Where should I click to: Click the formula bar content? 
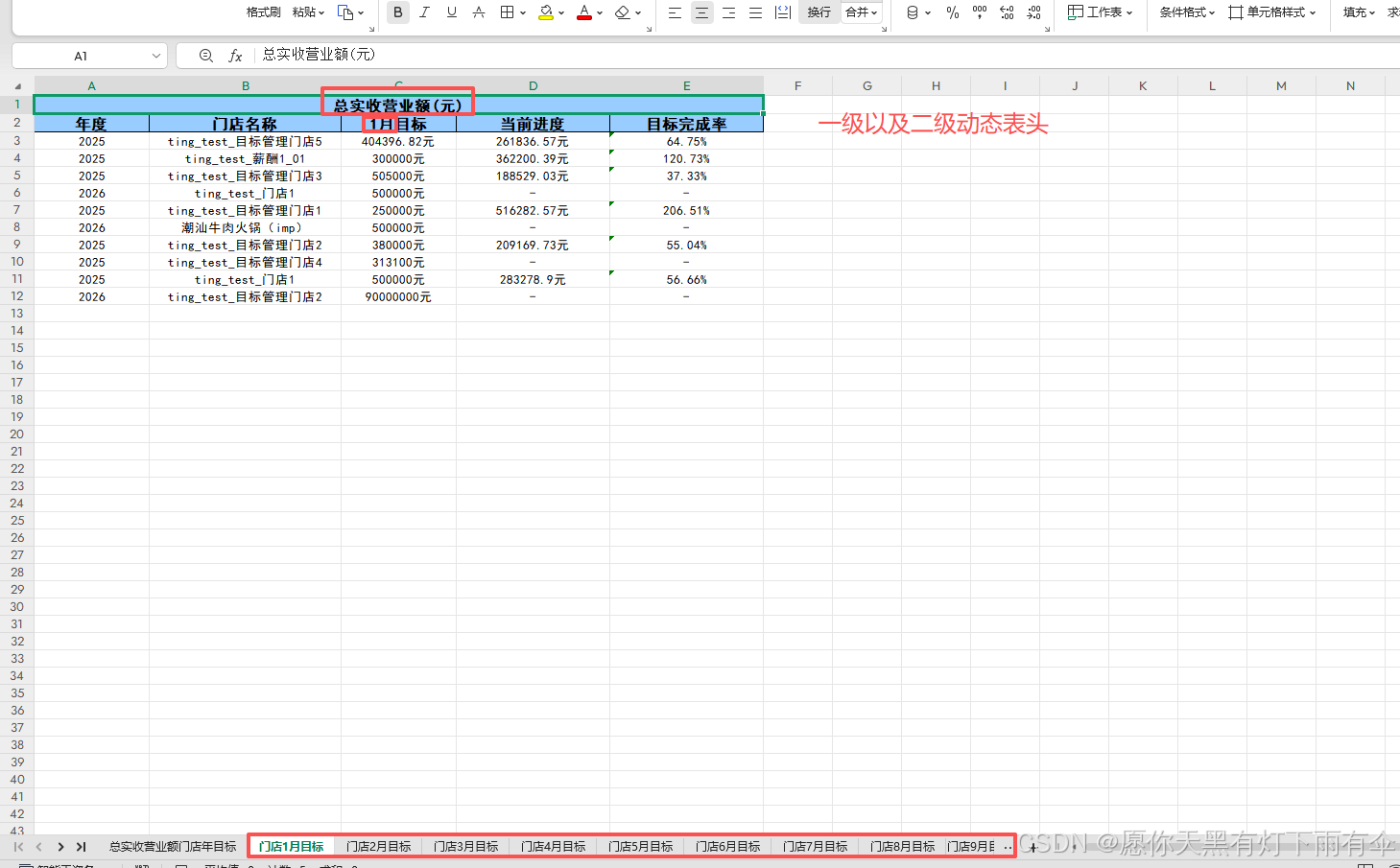point(319,55)
